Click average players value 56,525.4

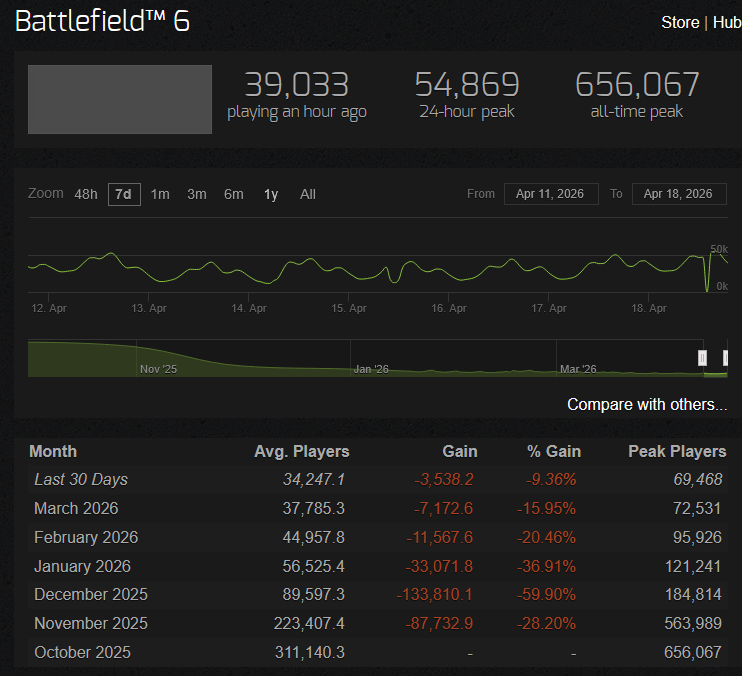click(x=314, y=566)
